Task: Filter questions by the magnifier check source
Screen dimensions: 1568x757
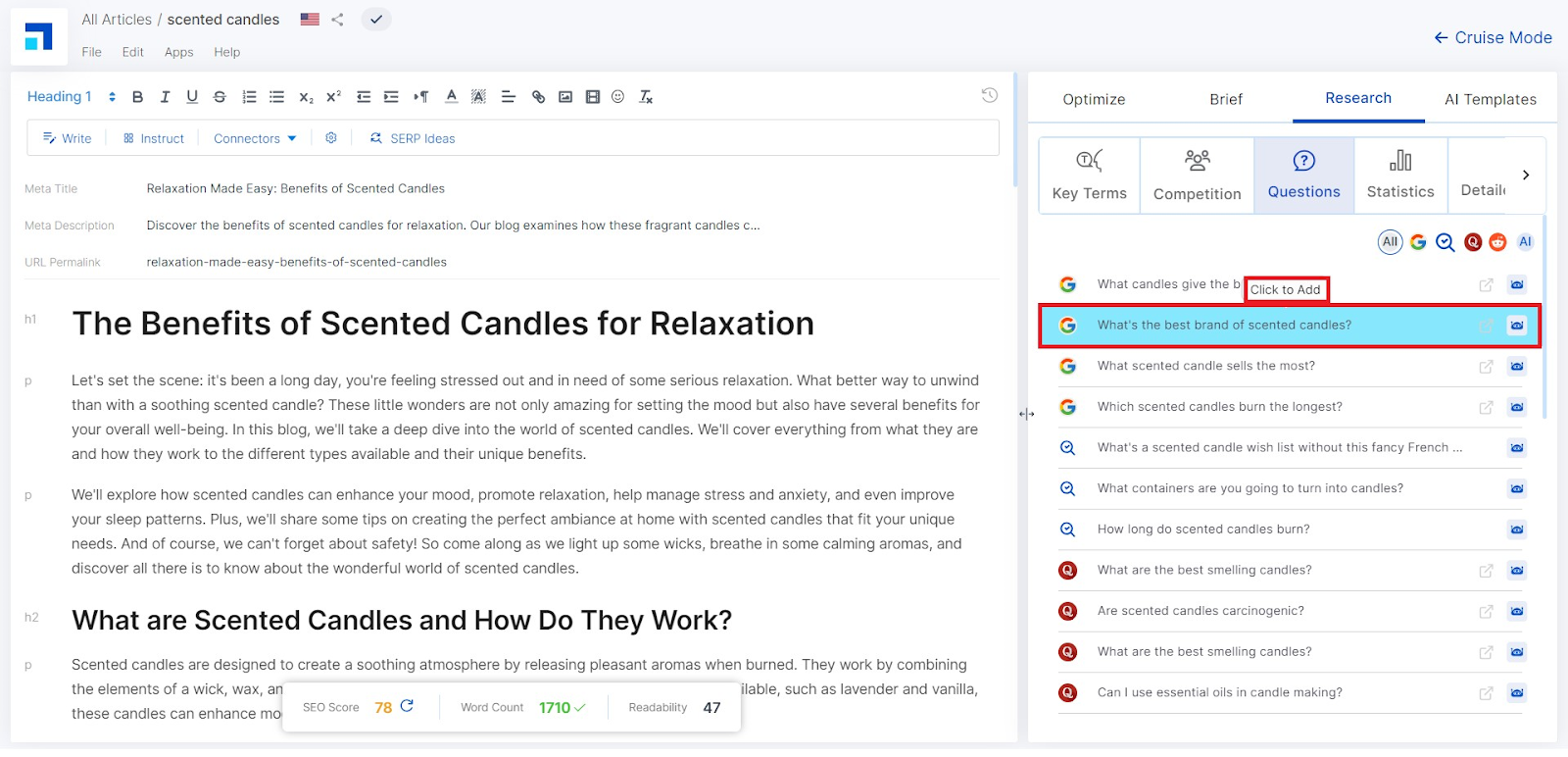Action: click(1445, 242)
